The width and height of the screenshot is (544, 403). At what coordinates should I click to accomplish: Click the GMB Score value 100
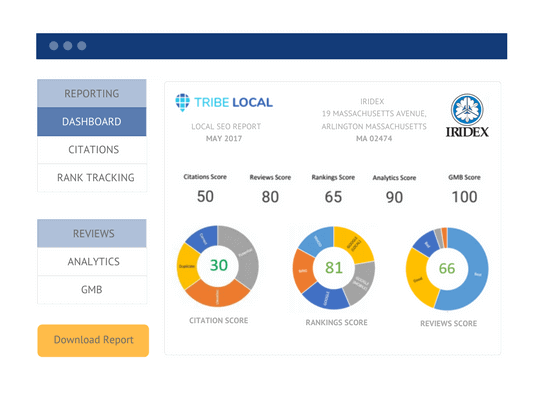coord(464,197)
